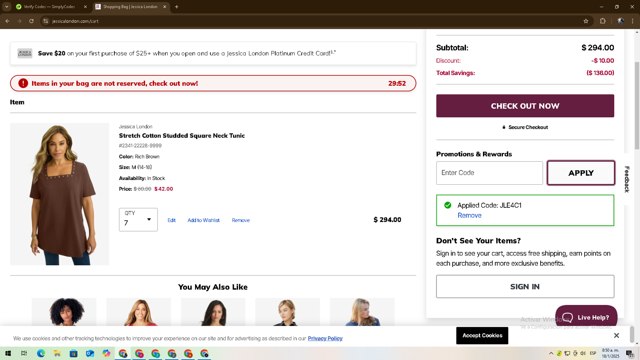The image size is (640, 360).
Task: Click the credit card image in the Save $20 banner
Action: coord(24,53)
